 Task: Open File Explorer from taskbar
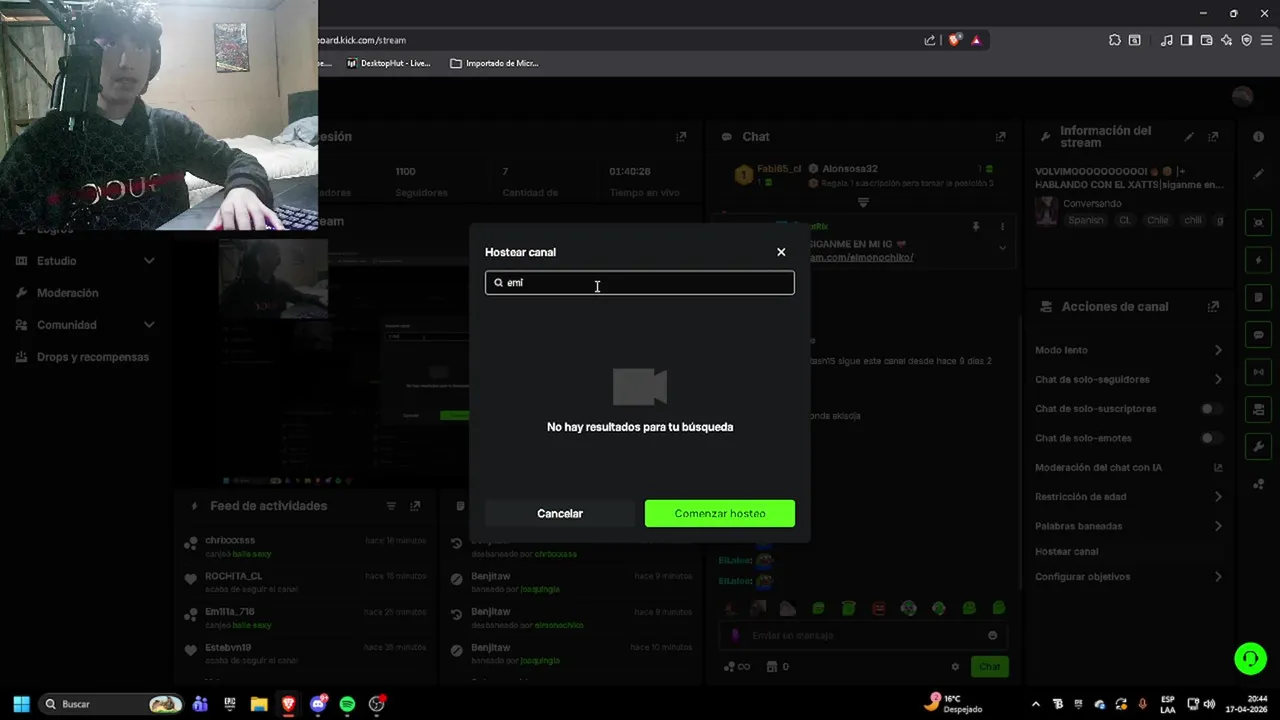[x=259, y=704]
